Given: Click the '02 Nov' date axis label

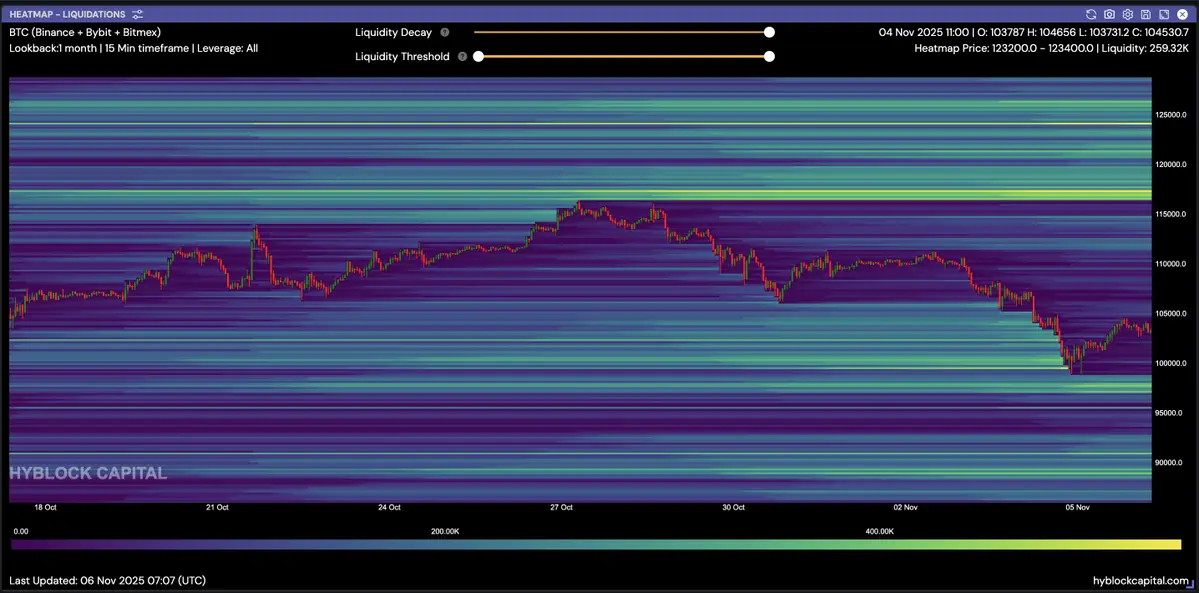Looking at the screenshot, I should click(x=905, y=507).
